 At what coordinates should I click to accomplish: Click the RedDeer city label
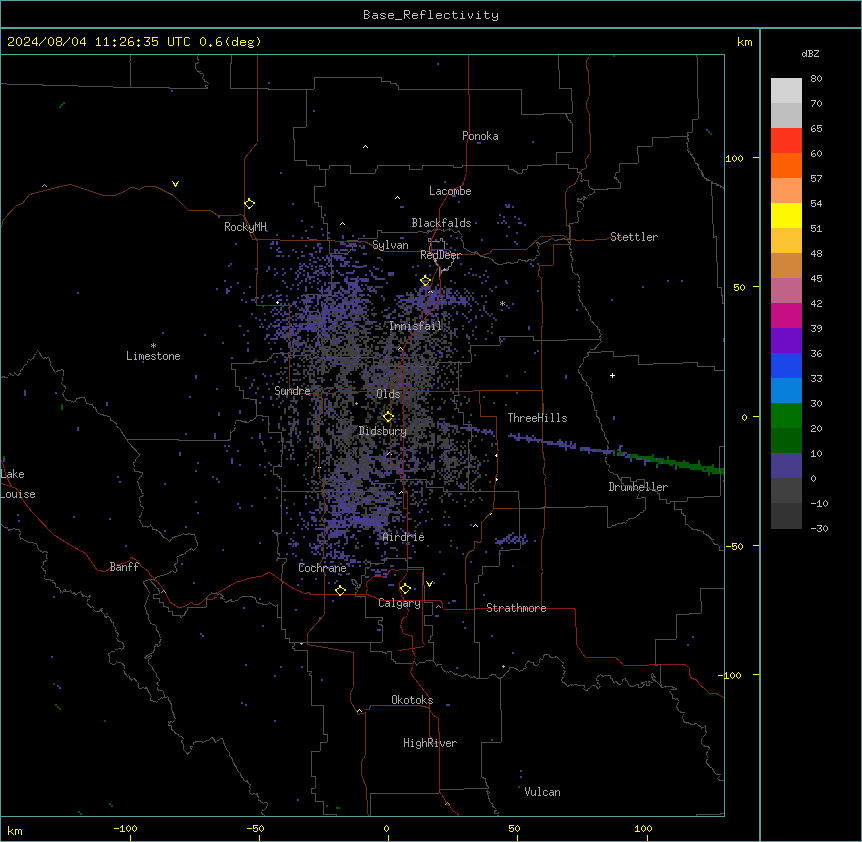click(441, 255)
